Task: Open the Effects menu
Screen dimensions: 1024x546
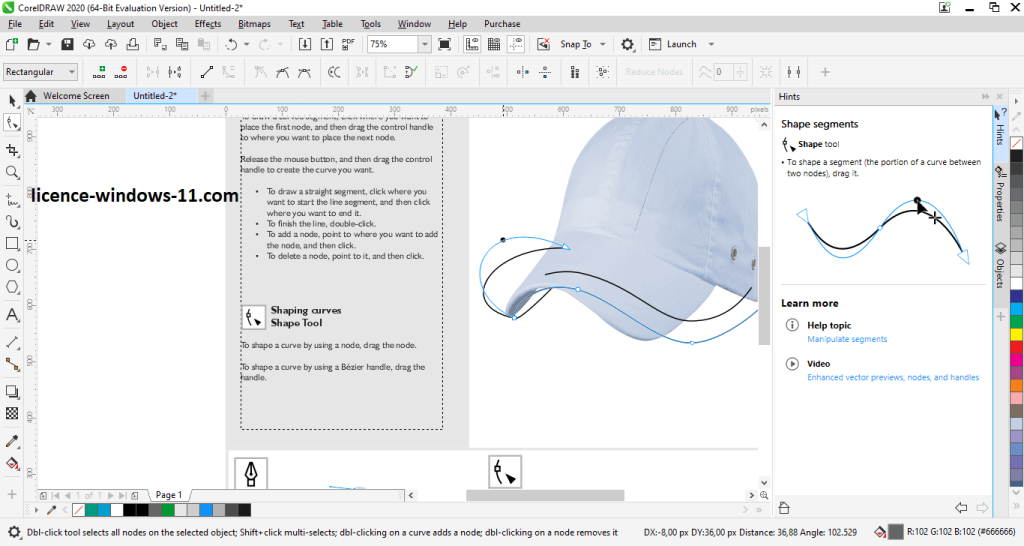Action: click(208, 23)
